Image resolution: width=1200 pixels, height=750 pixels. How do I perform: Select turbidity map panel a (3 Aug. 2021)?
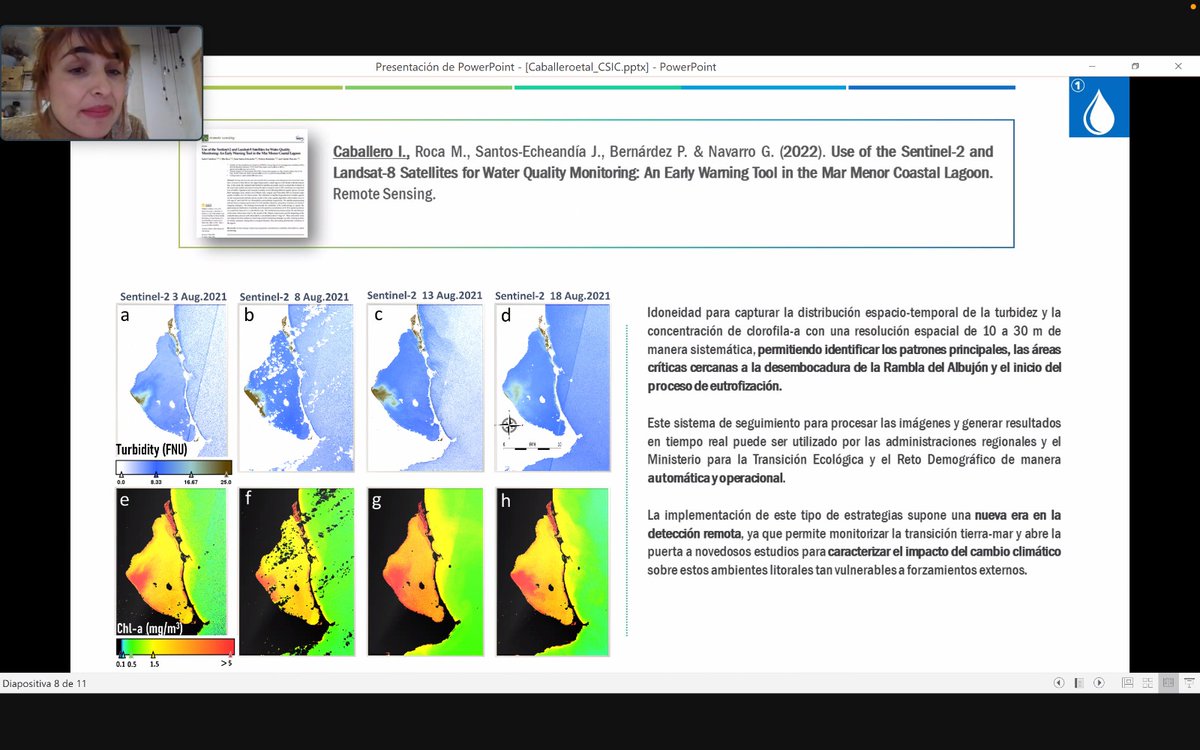pos(174,381)
